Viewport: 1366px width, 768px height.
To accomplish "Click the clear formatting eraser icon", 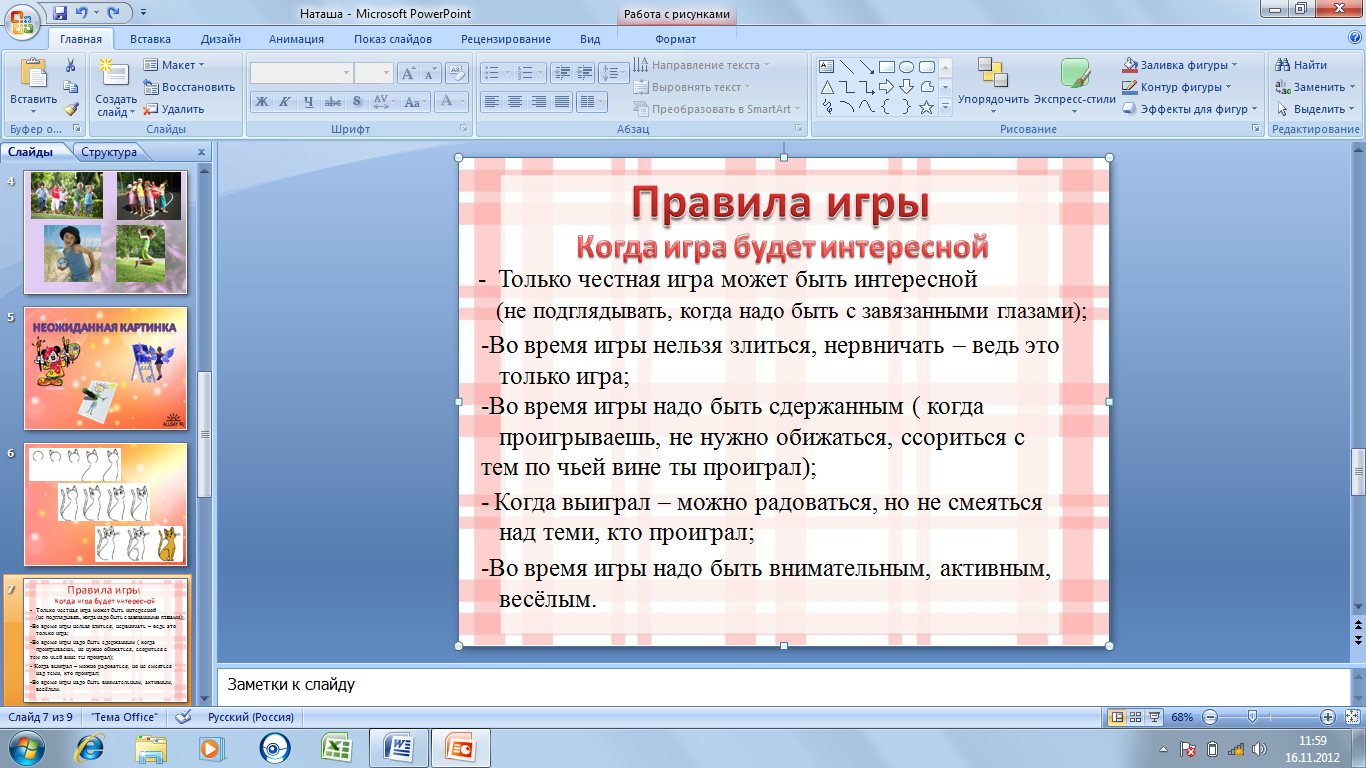I will click(x=457, y=73).
